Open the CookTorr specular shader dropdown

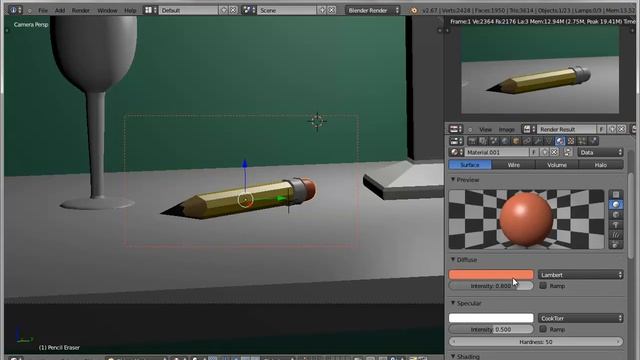pyautogui.click(x=581, y=318)
